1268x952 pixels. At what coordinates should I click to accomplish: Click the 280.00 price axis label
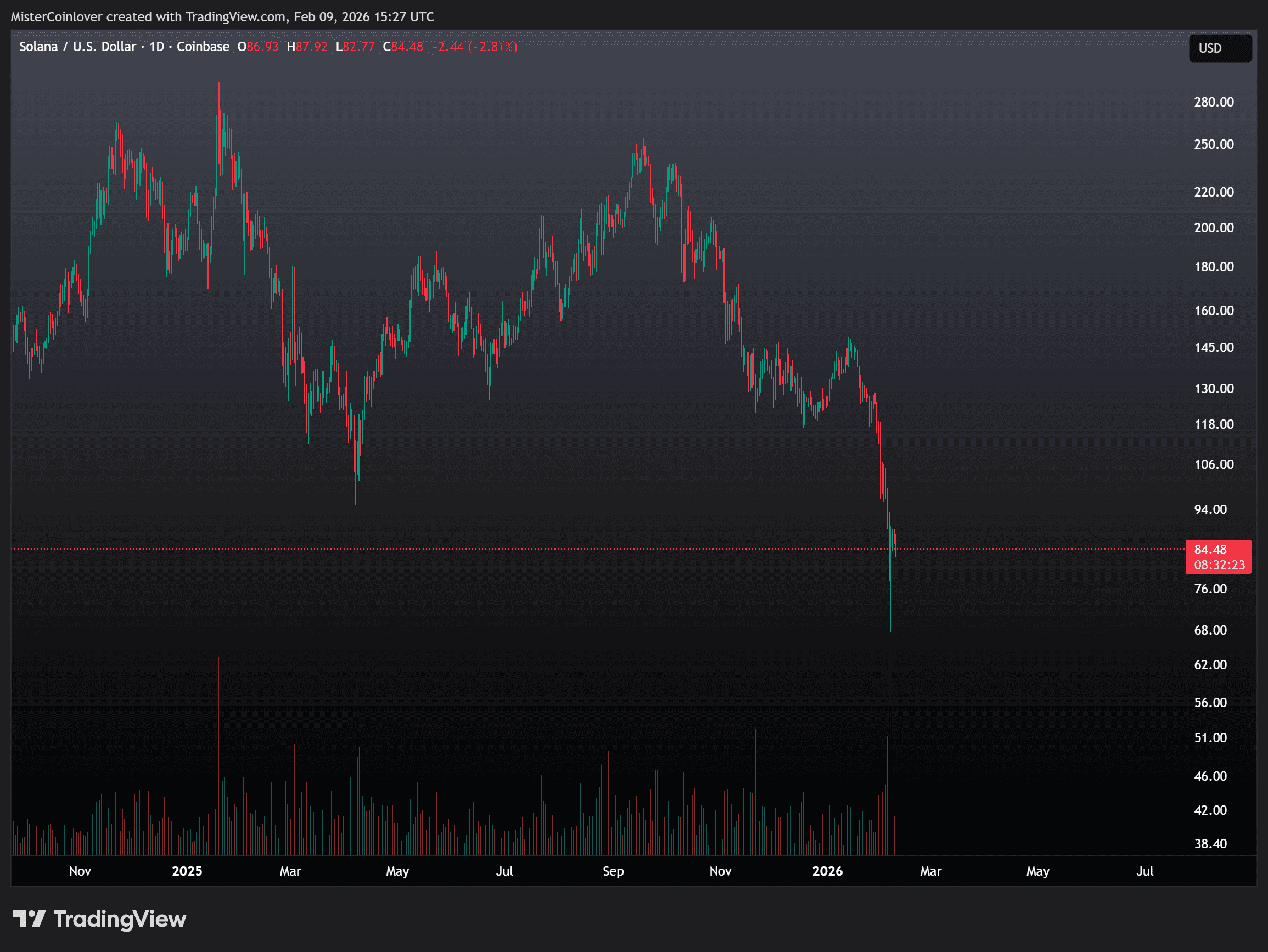pos(1214,102)
